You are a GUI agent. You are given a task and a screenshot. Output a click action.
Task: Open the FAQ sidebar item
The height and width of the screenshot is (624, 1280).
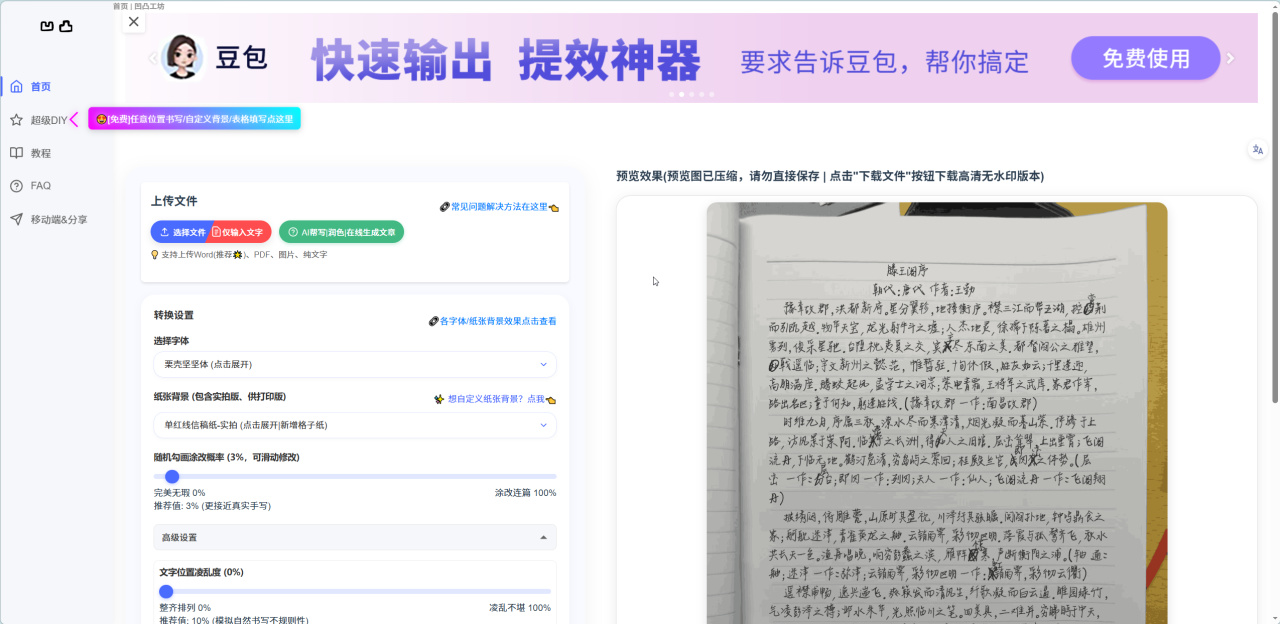point(40,186)
